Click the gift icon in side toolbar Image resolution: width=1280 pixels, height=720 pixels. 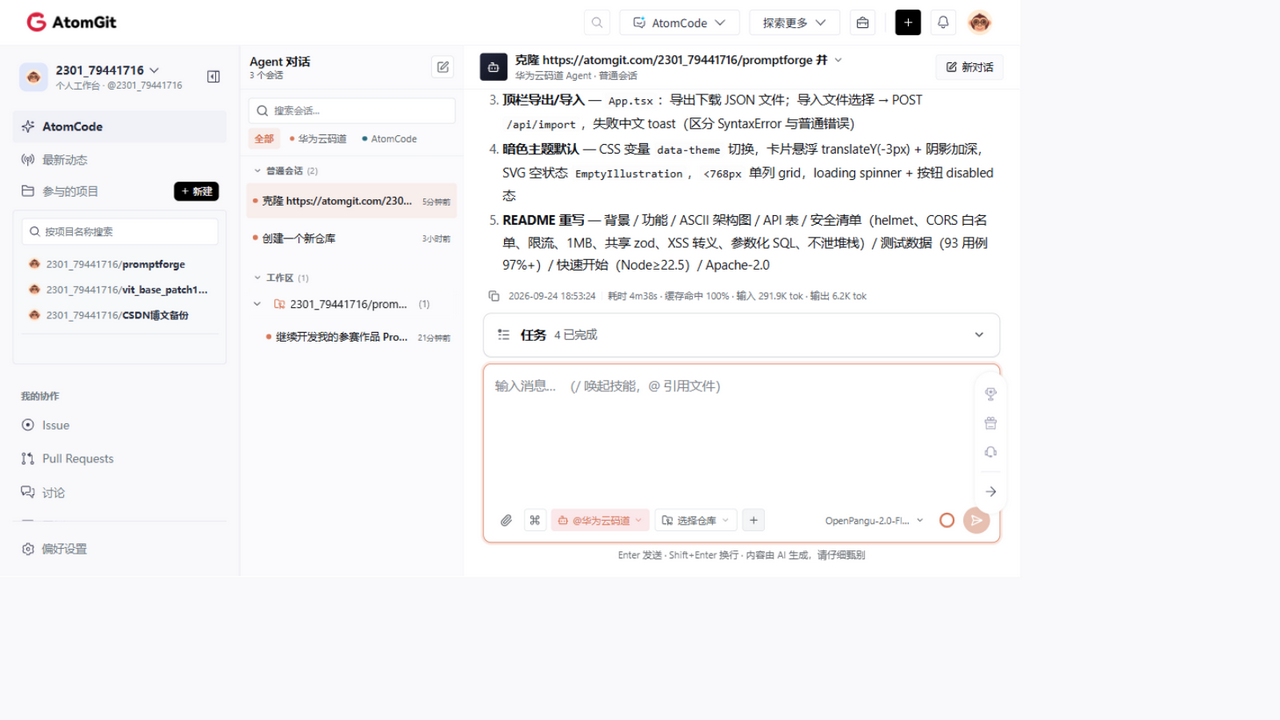pos(991,423)
